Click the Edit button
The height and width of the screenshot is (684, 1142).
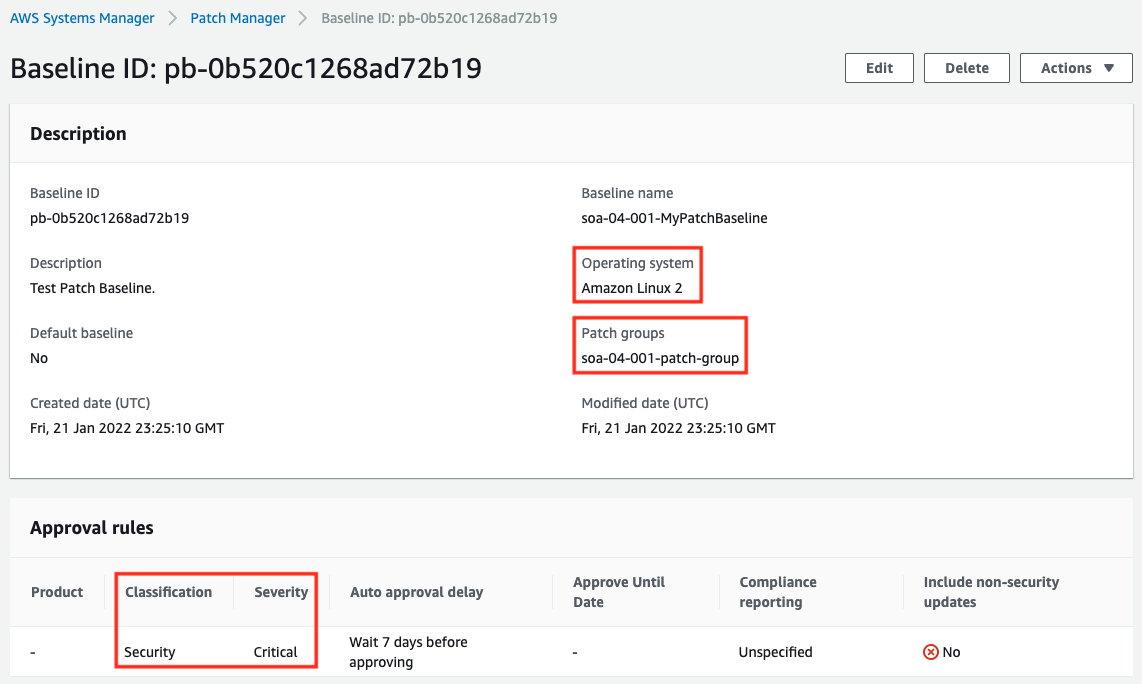(879, 68)
